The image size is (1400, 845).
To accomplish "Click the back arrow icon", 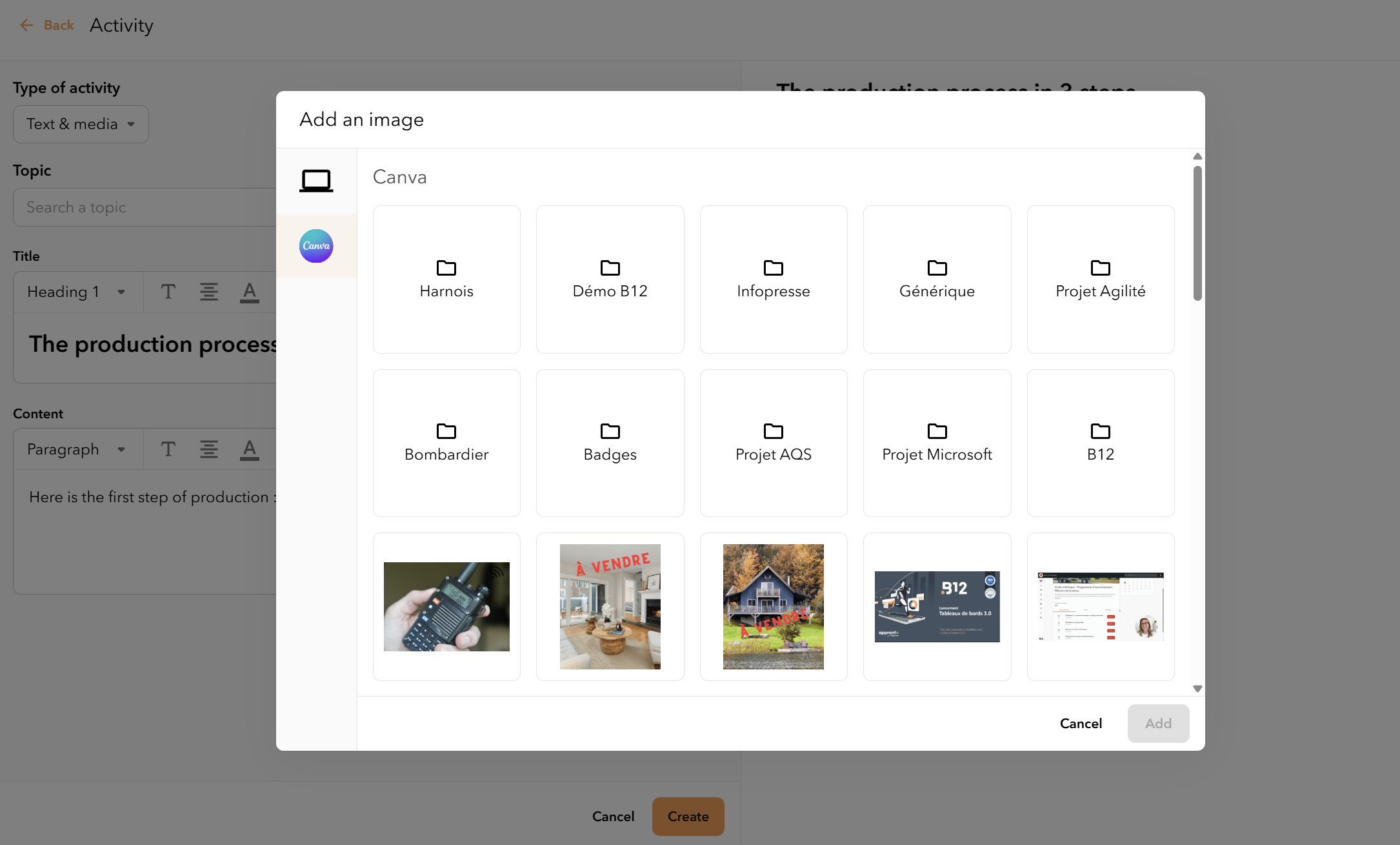I will [x=26, y=25].
